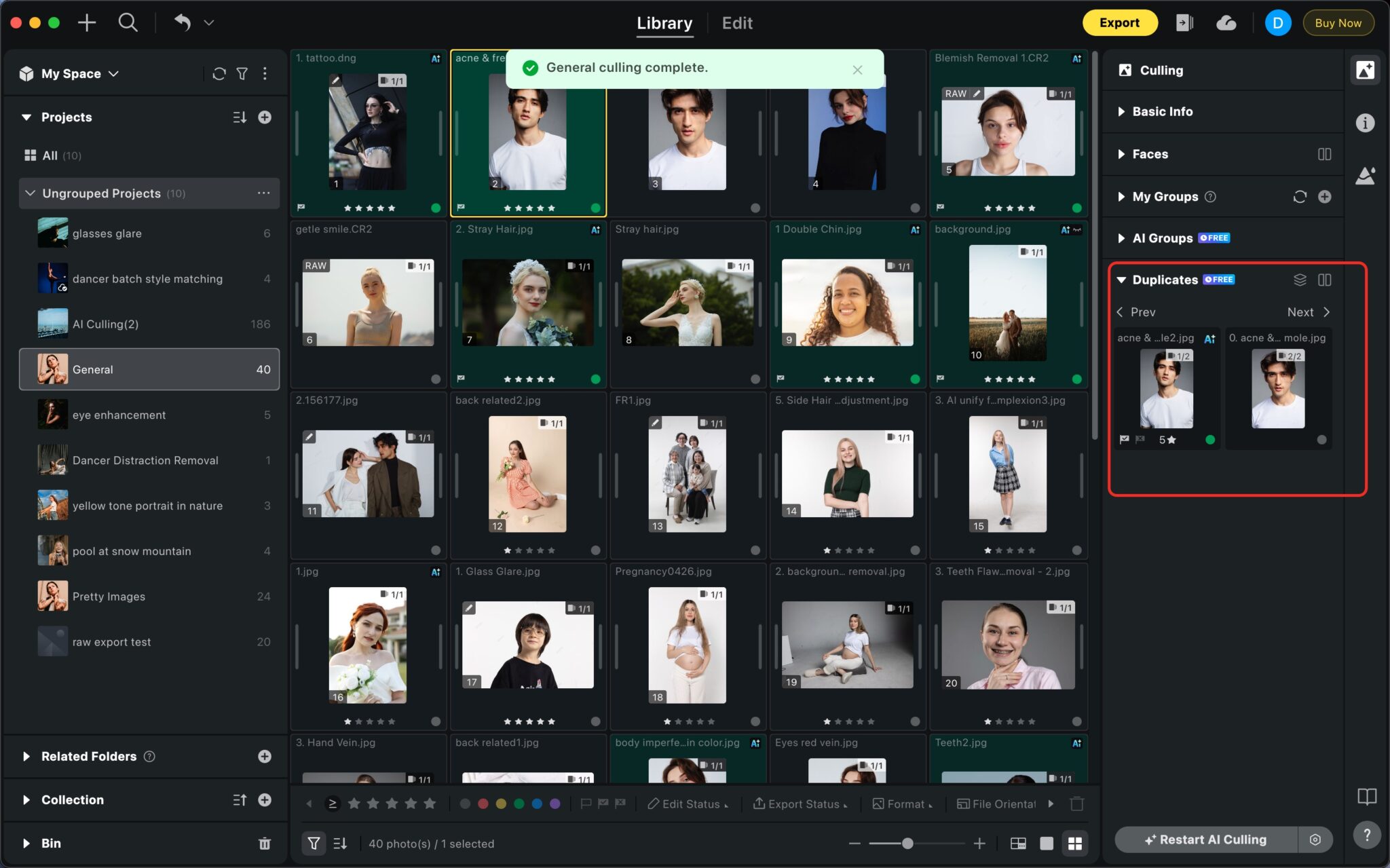Click the Export button
The width and height of the screenshot is (1390, 868).
tap(1119, 22)
